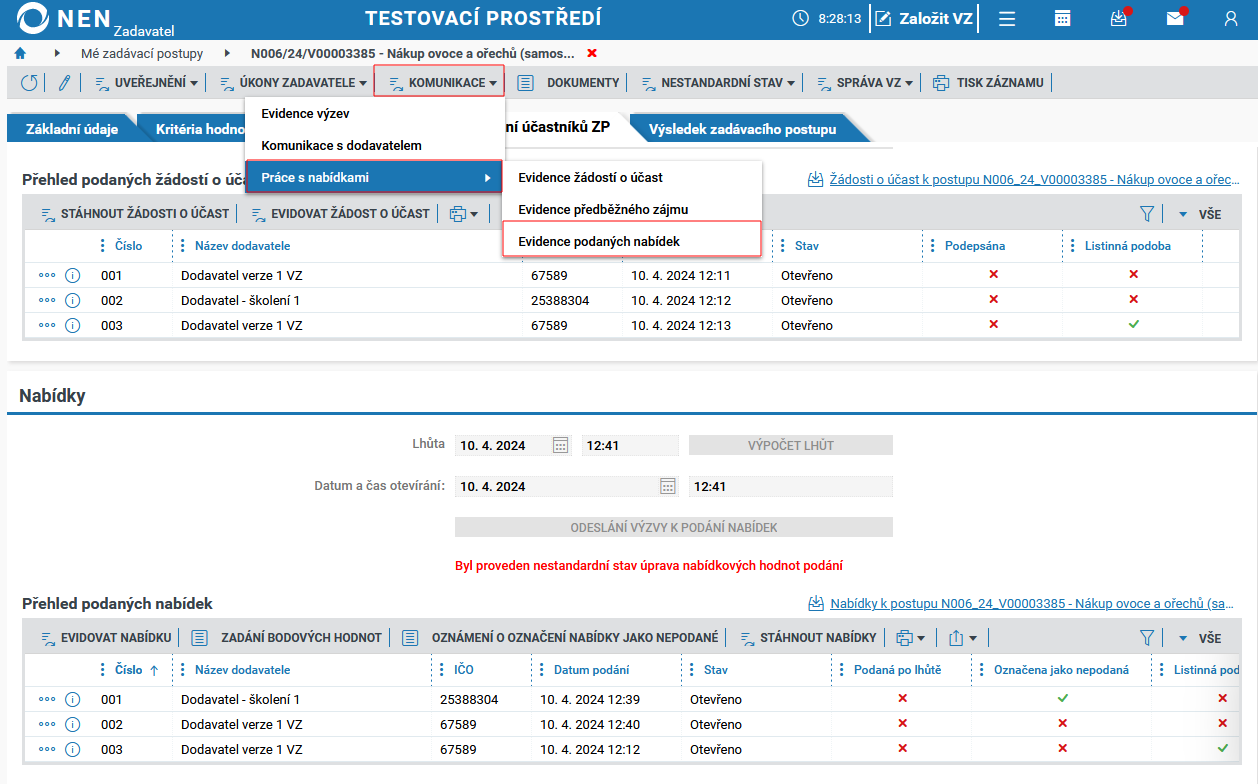Image resolution: width=1258 pixels, height=784 pixels.
Task: Click VÝPOČET LHŮT button
Action: tap(790, 445)
